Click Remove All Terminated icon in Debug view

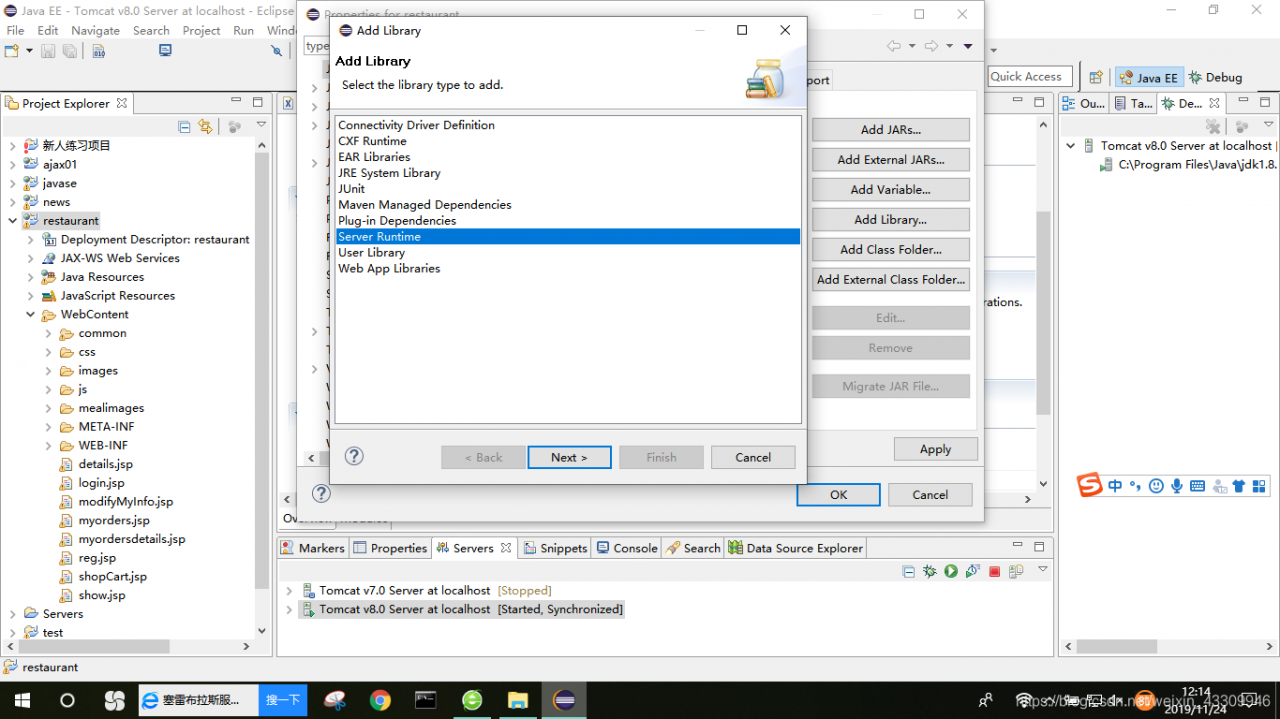tap(1213, 127)
